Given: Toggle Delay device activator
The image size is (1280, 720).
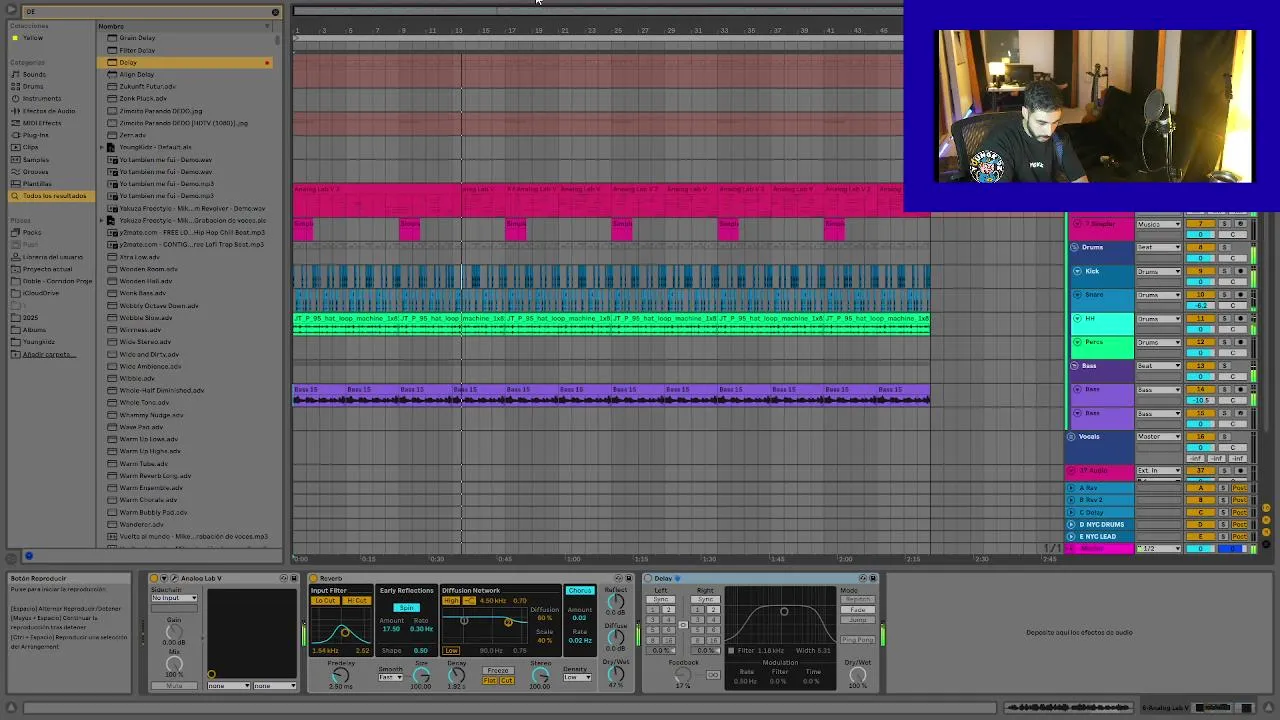Looking at the screenshot, I should pyautogui.click(x=648, y=578).
